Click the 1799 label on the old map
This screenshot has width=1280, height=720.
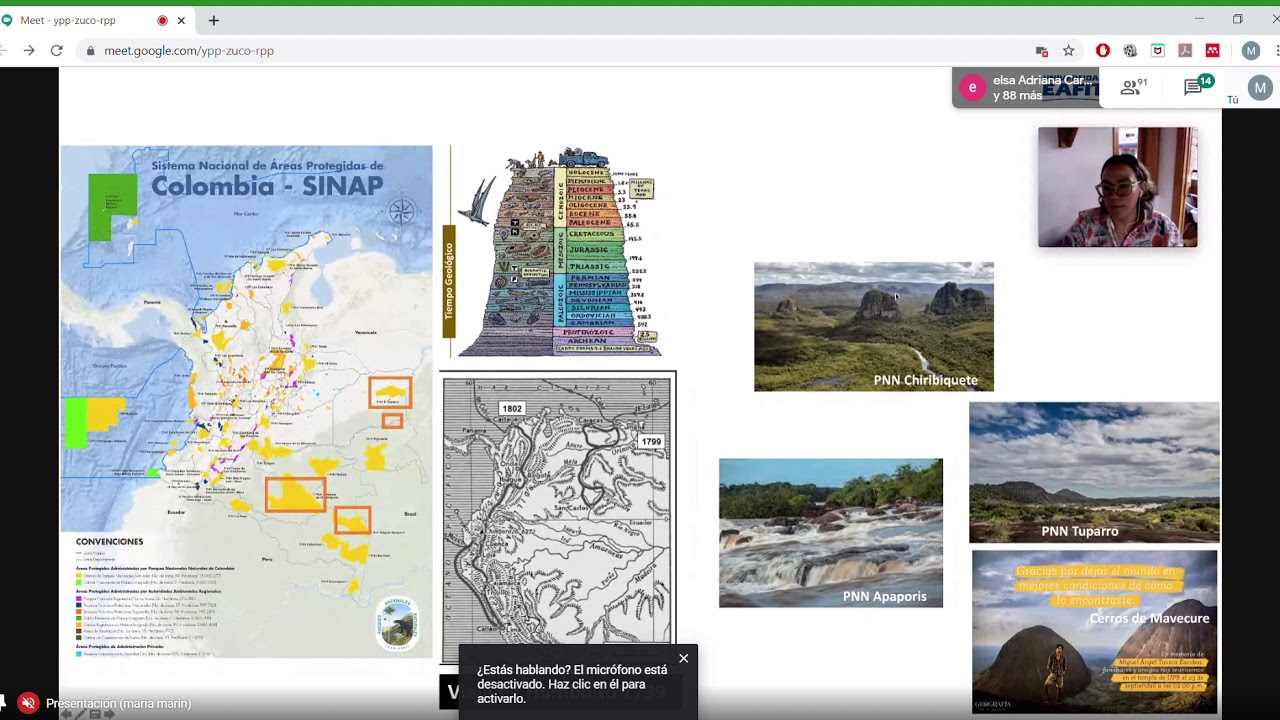coord(651,441)
